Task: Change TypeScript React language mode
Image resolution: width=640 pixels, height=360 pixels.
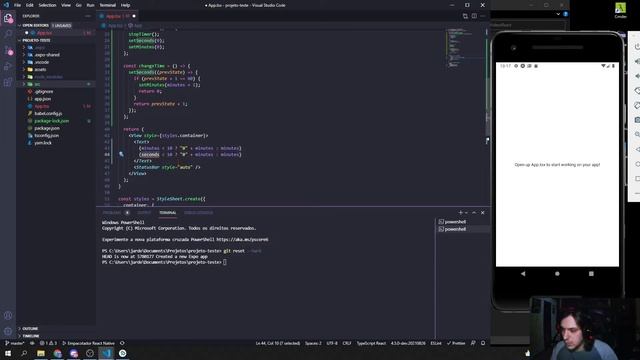Action: [x=371, y=343]
